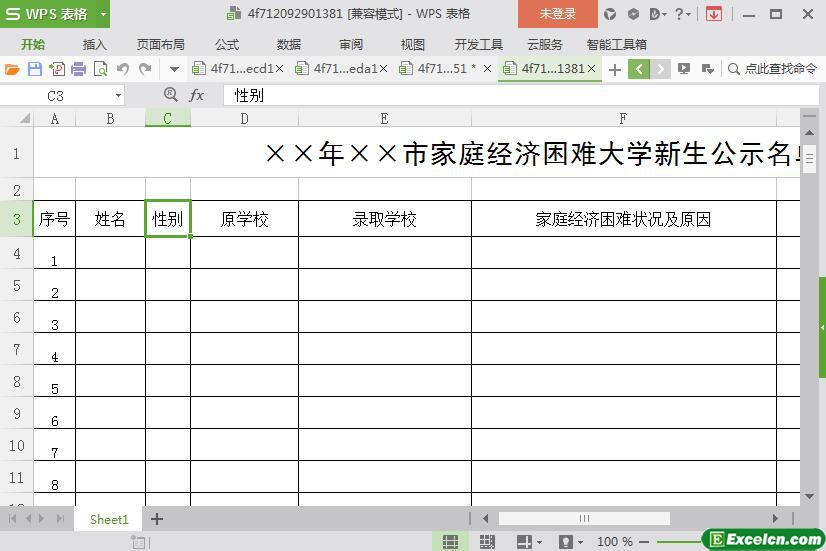Switch to normal view in status bar
This screenshot has width=826, height=551.
click(450, 542)
